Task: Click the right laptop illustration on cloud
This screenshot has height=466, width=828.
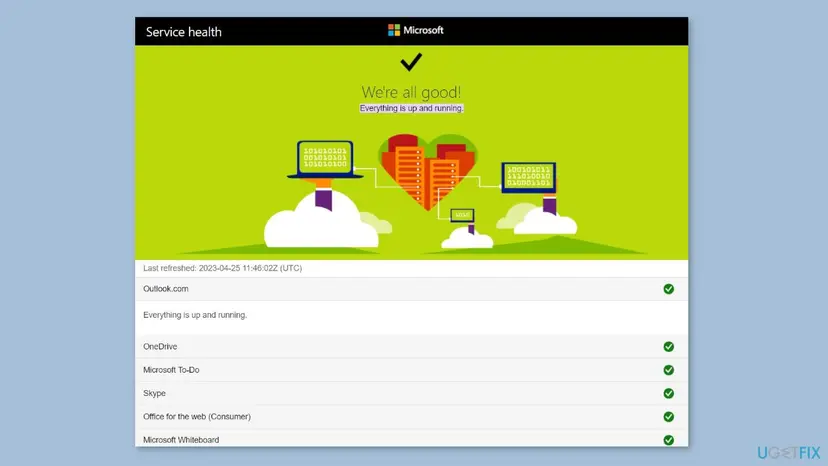Action: (x=529, y=178)
